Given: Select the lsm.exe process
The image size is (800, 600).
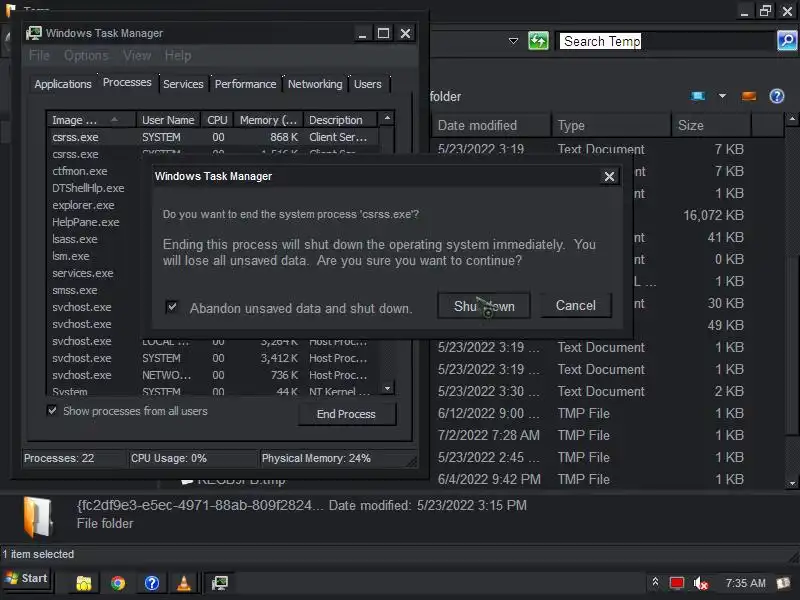Looking at the screenshot, I should click(70, 256).
